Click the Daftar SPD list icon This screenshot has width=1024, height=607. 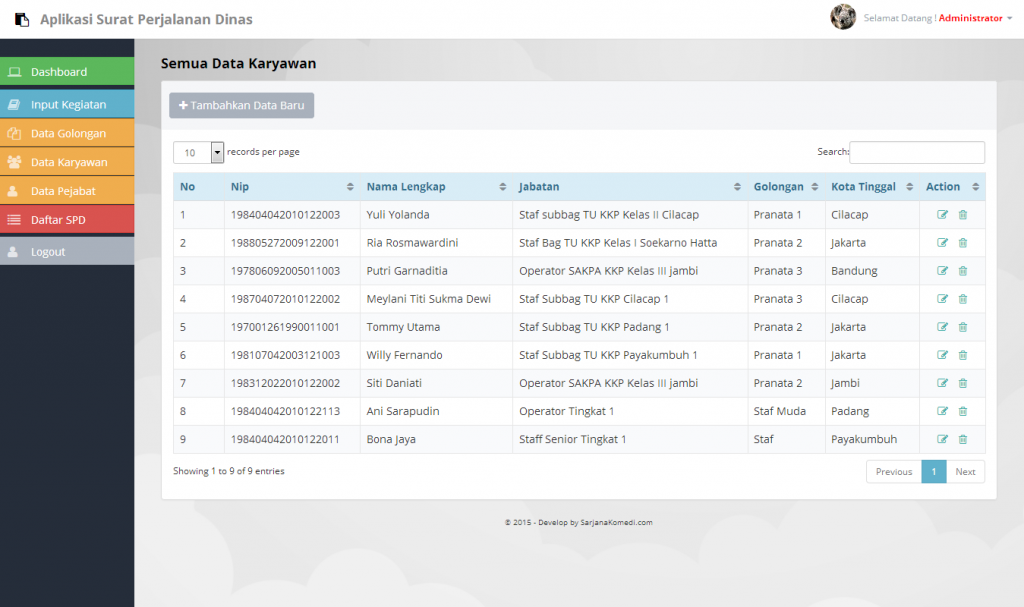click(16, 219)
